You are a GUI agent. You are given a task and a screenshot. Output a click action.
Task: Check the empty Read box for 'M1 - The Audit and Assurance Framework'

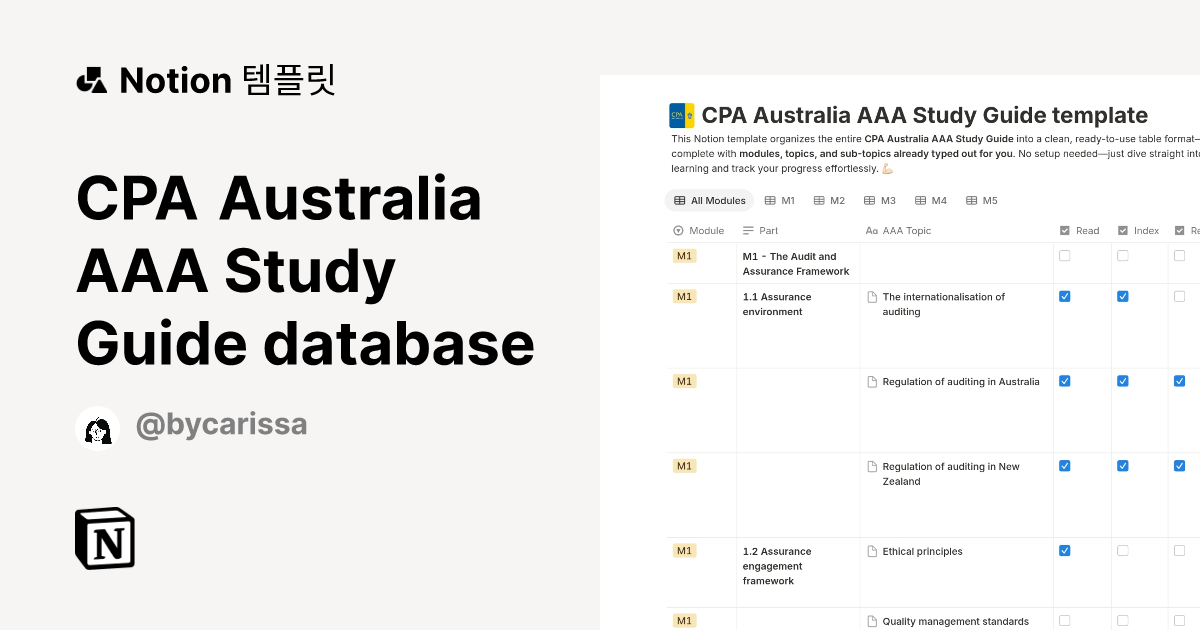[x=1064, y=256]
